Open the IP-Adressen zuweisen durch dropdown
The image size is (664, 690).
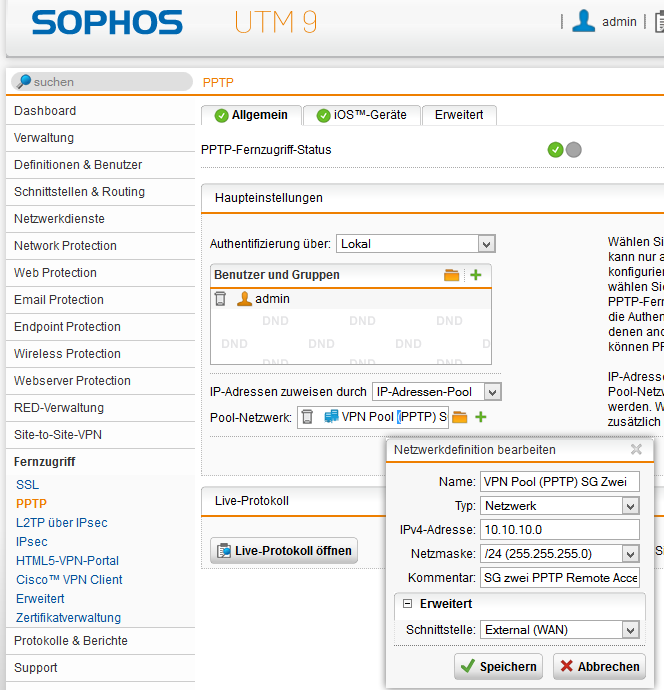(436, 392)
